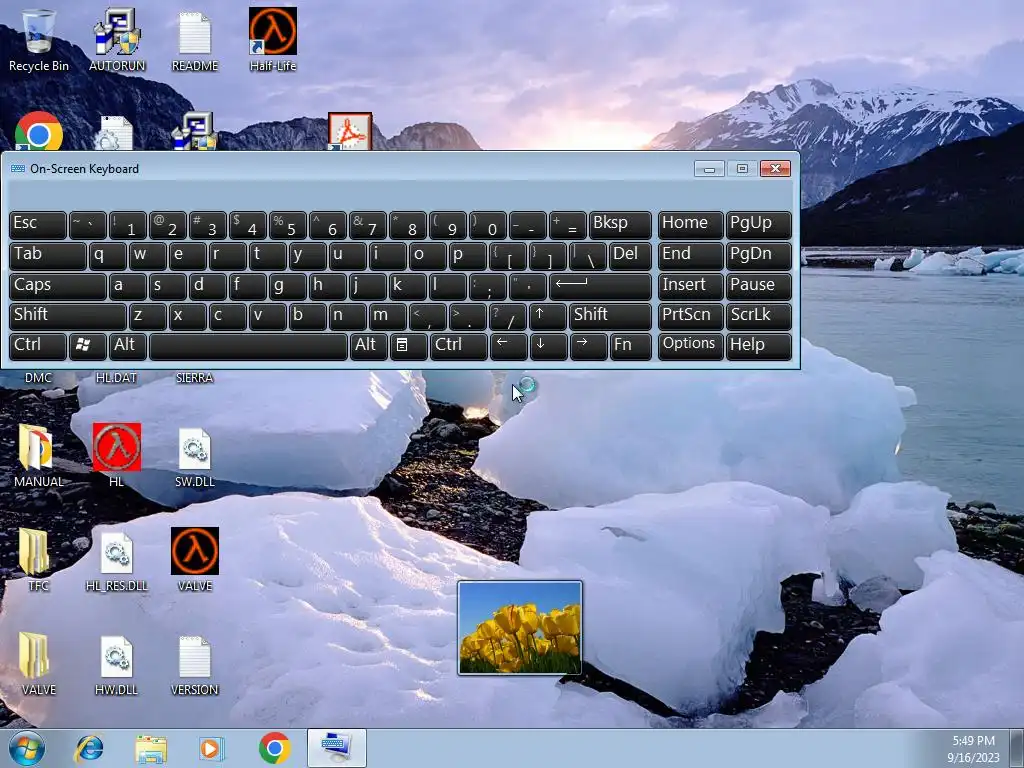Image resolution: width=1024 pixels, height=768 pixels.
Task: Open Windows Media Player from the taskbar
Action: click(x=211, y=748)
